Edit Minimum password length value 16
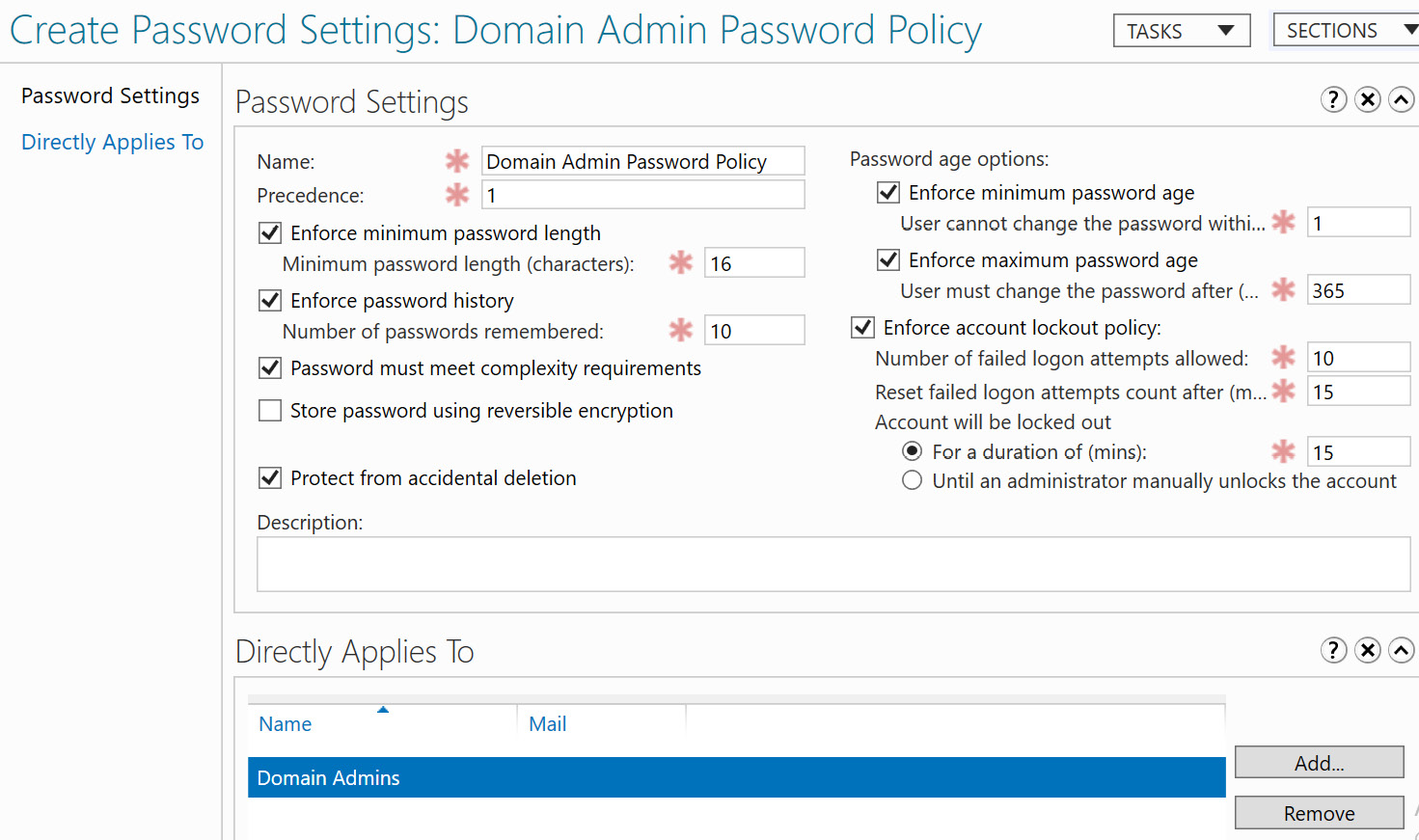The width and height of the screenshot is (1419, 840). pyautogui.click(x=754, y=263)
